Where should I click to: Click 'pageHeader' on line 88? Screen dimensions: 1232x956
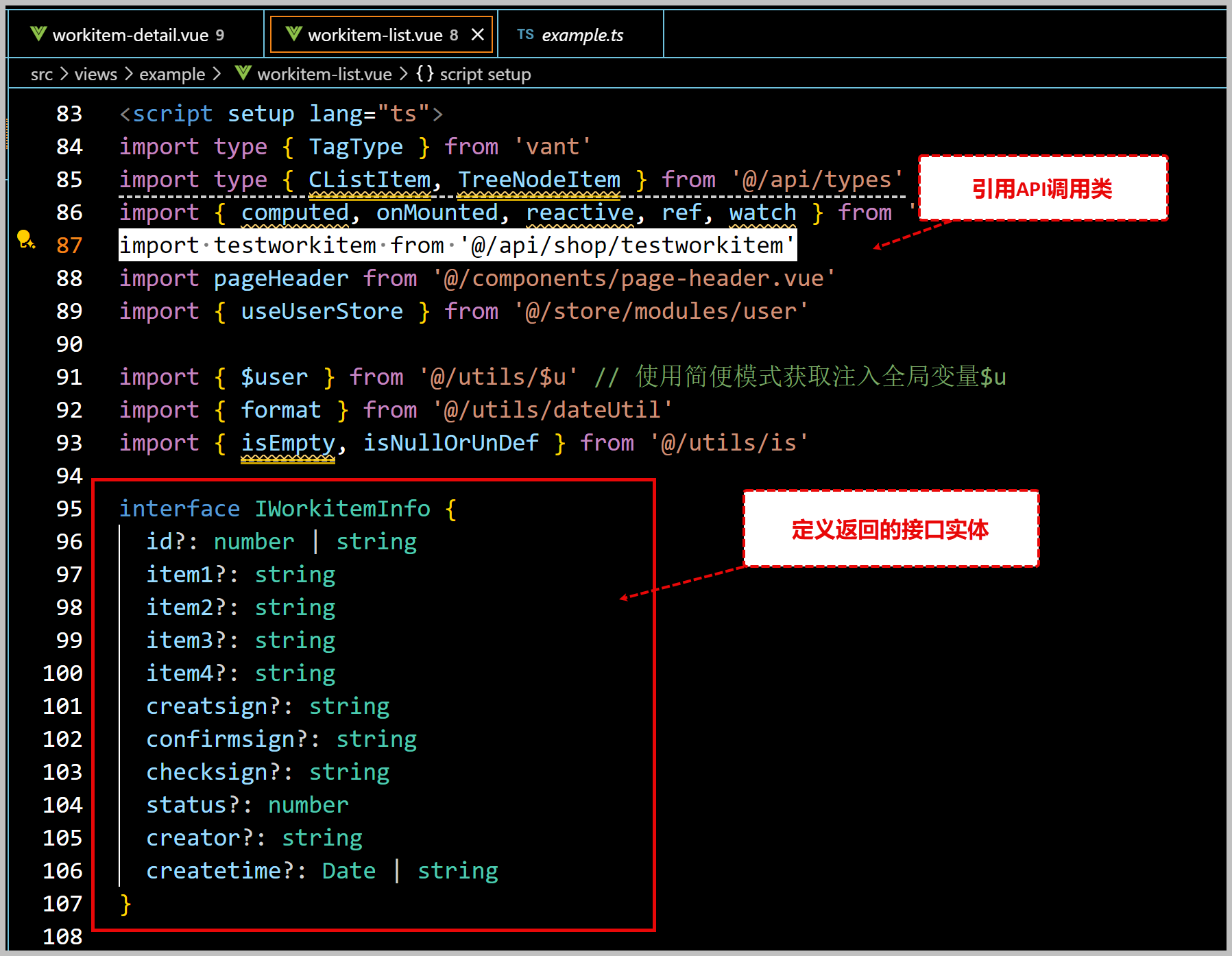click(x=281, y=278)
